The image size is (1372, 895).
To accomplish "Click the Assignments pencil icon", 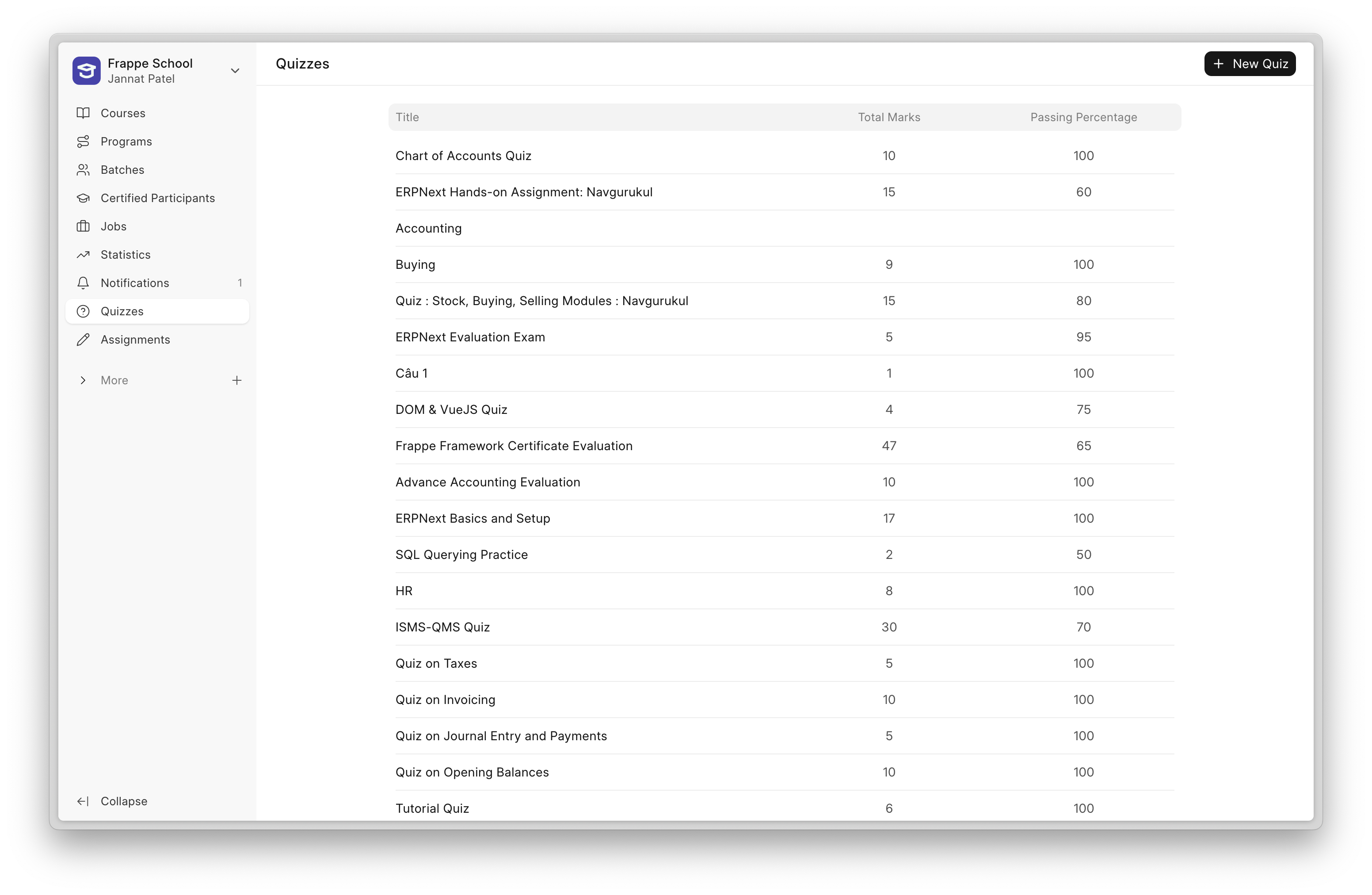I will pyautogui.click(x=84, y=340).
